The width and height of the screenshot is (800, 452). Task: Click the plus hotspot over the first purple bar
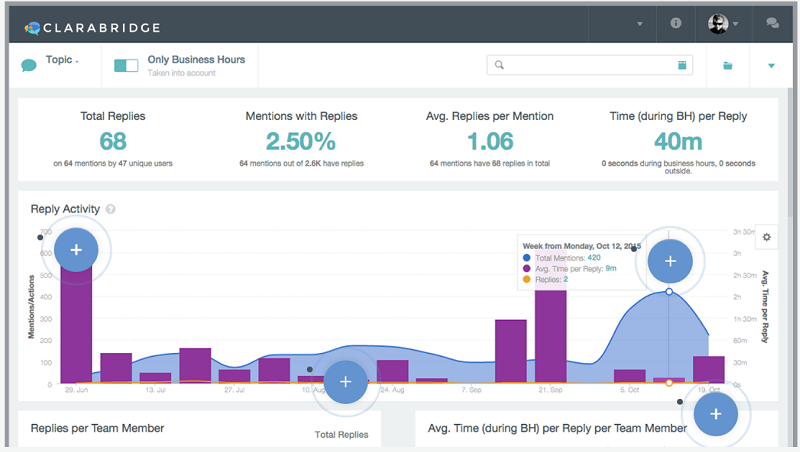point(76,250)
